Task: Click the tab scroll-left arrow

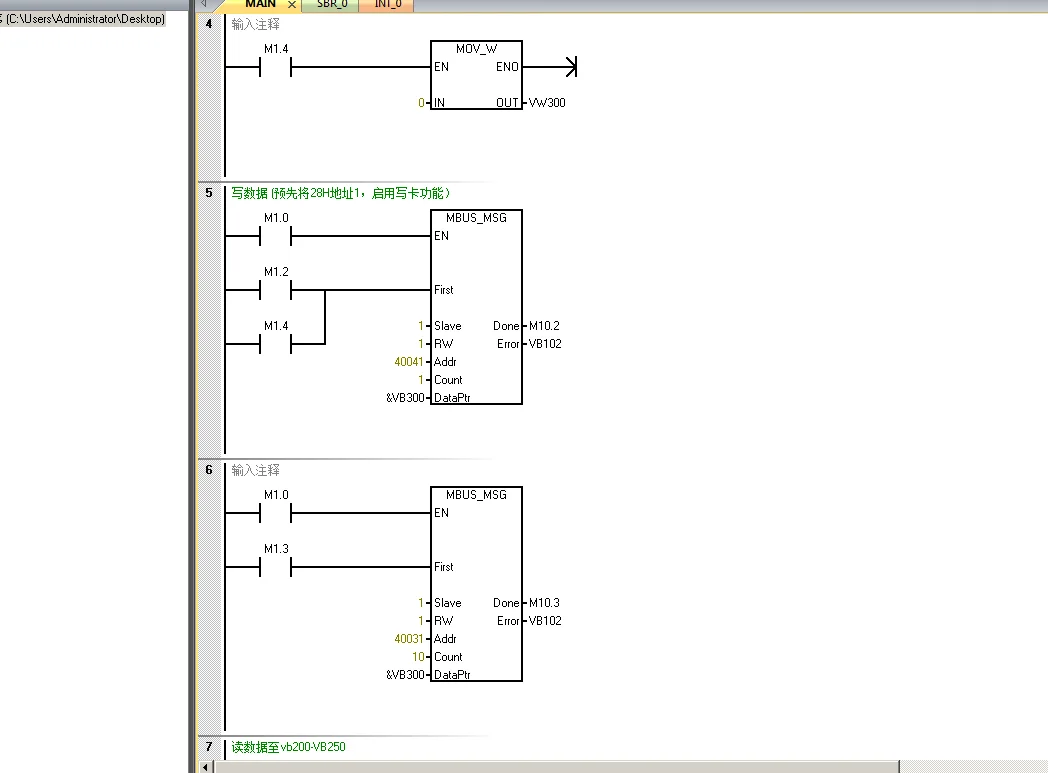Action: (204, 4)
